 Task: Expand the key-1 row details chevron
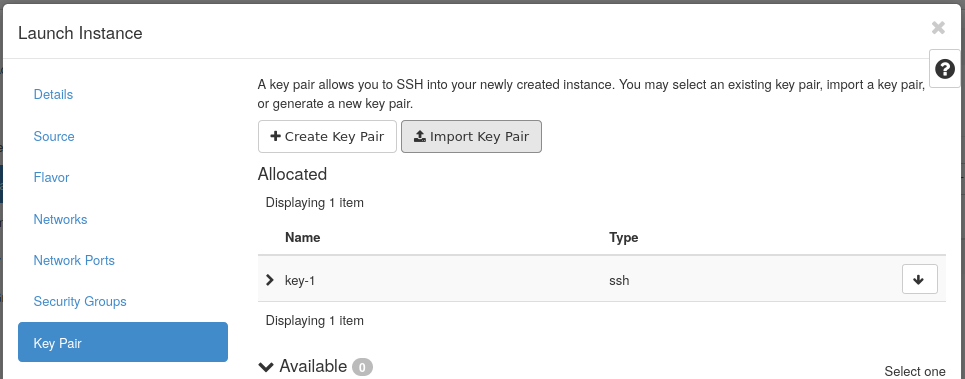[x=270, y=280]
